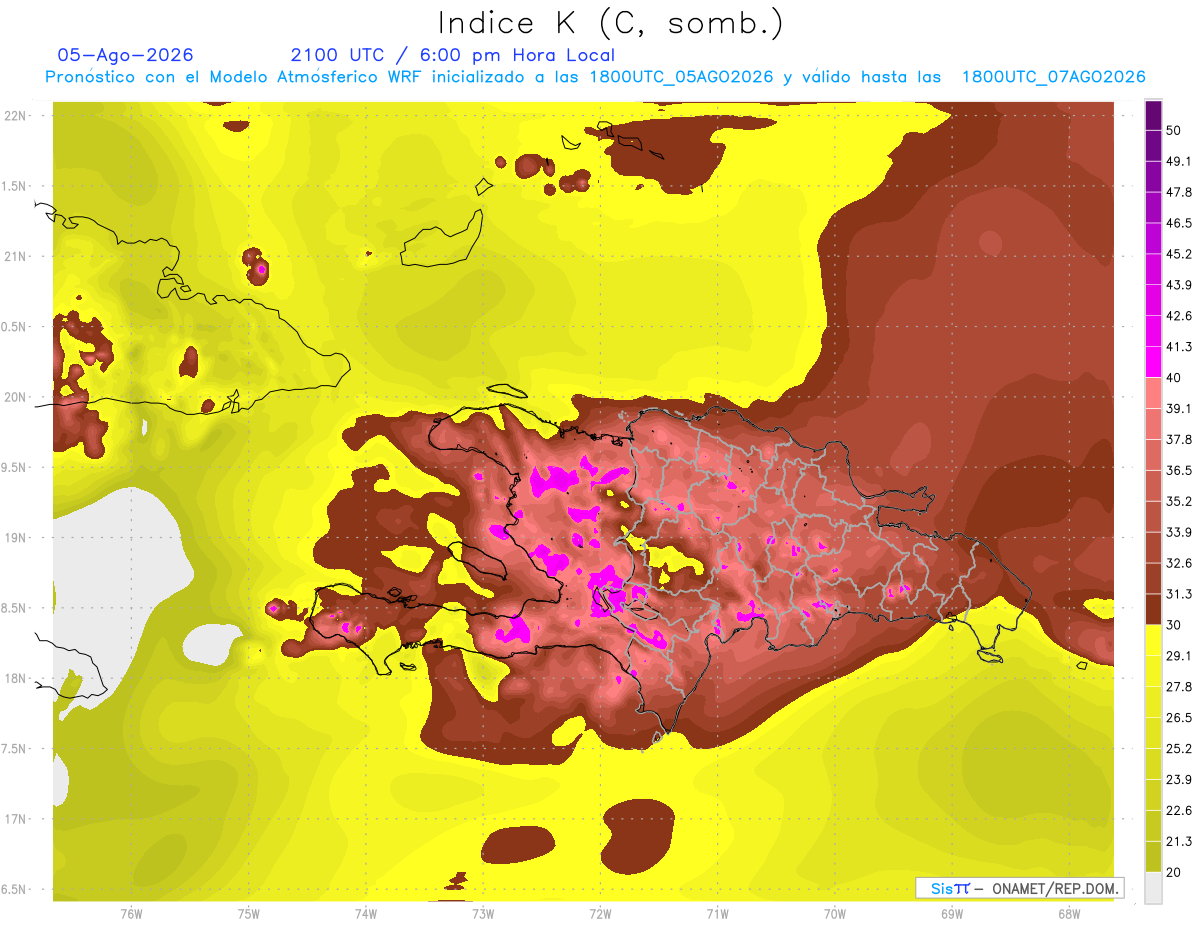Click the colorbar label "37.8"
This screenshot has height=927, width=1200.
[1179, 440]
